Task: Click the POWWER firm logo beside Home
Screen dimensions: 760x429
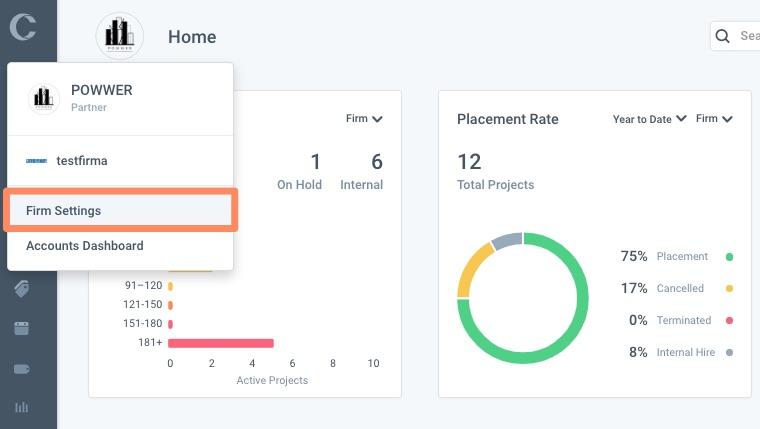Action: (120, 36)
